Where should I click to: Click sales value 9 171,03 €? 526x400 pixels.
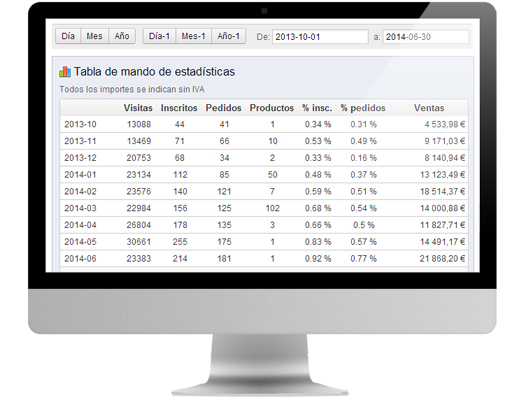[445, 141]
